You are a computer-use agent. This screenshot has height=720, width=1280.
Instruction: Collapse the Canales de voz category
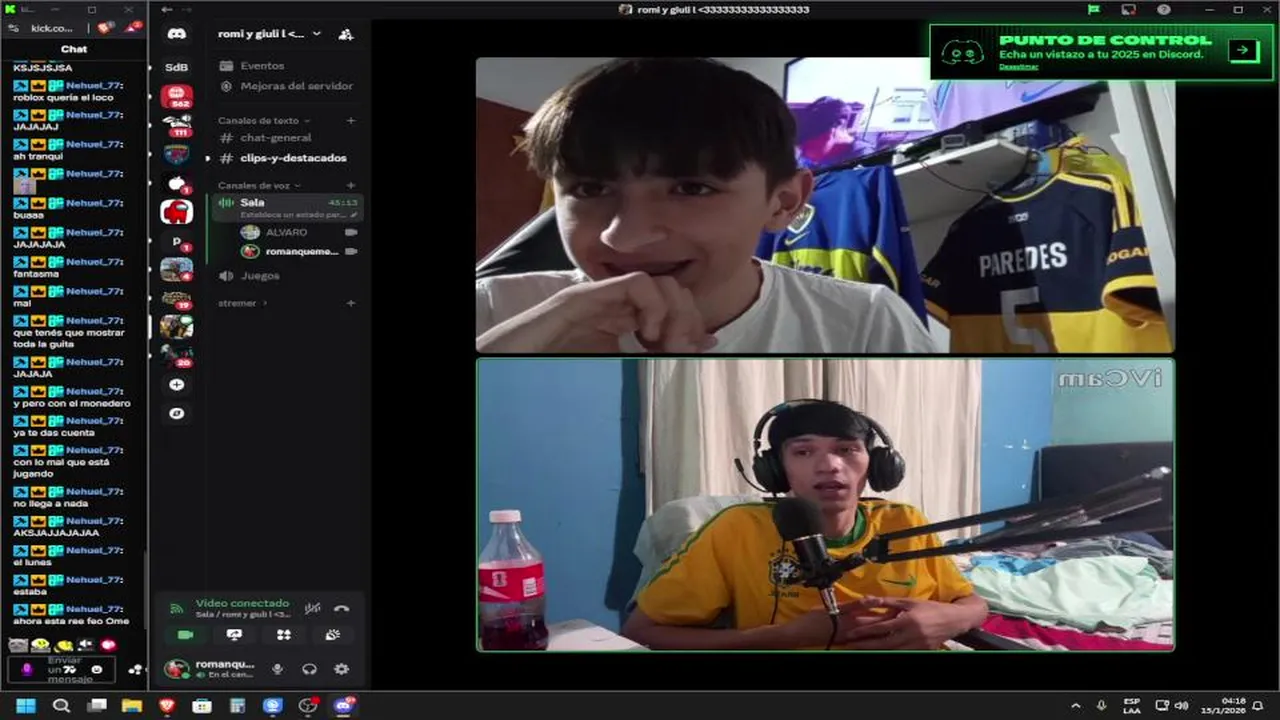pos(259,185)
